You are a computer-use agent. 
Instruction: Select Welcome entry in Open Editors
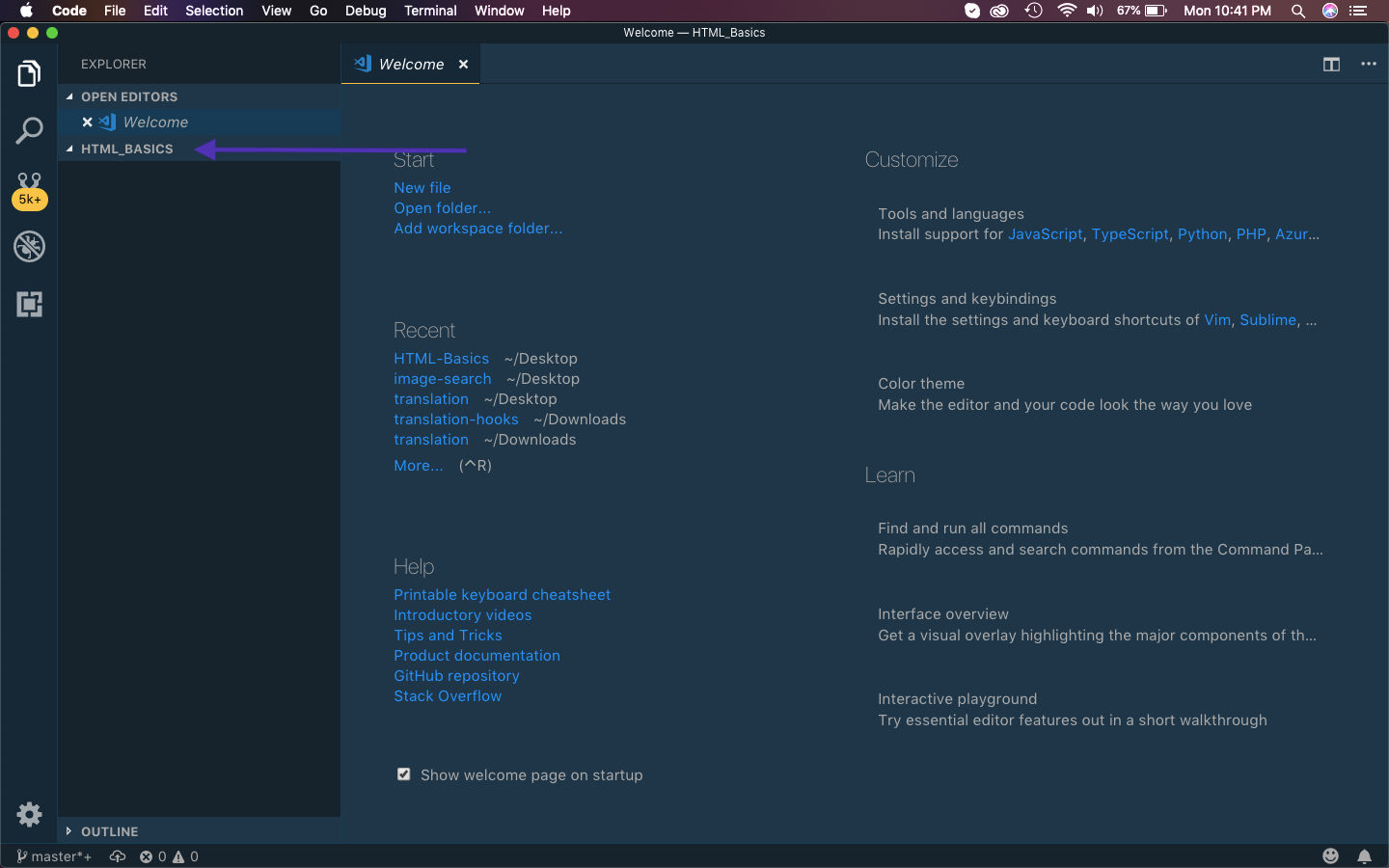click(199, 122)
